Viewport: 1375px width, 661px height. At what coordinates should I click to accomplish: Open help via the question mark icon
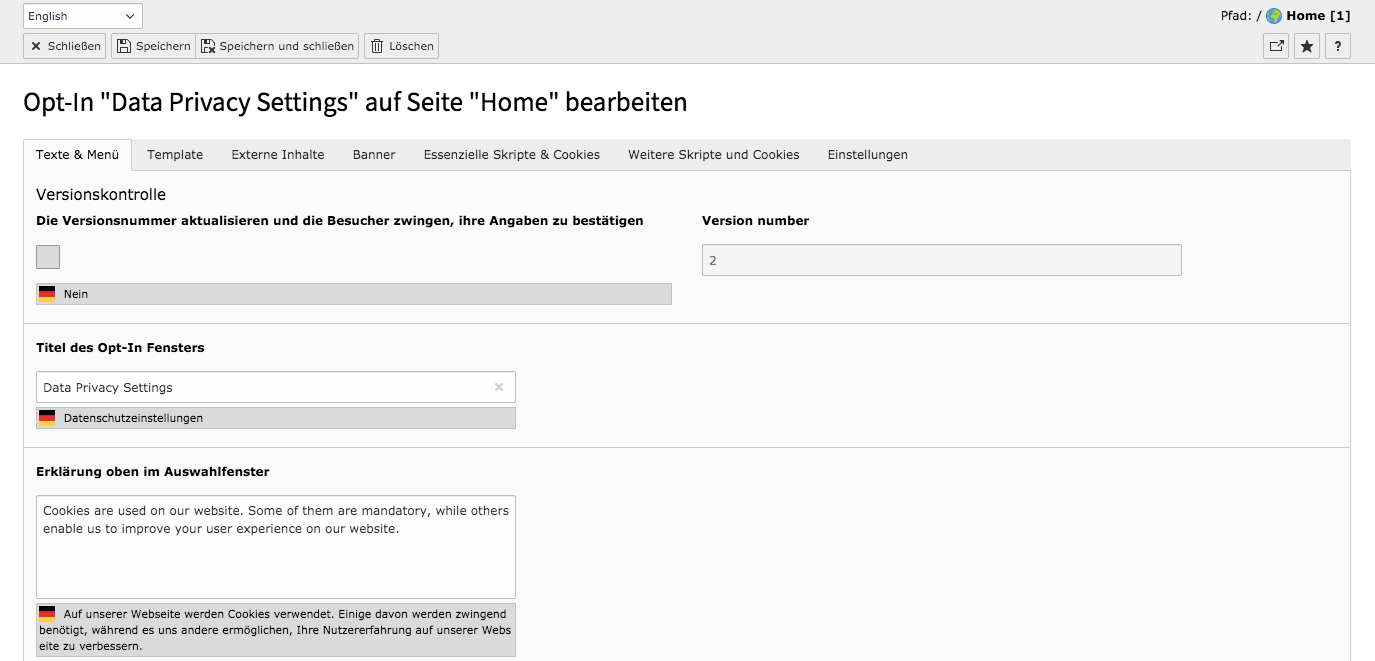point(1338,46)
